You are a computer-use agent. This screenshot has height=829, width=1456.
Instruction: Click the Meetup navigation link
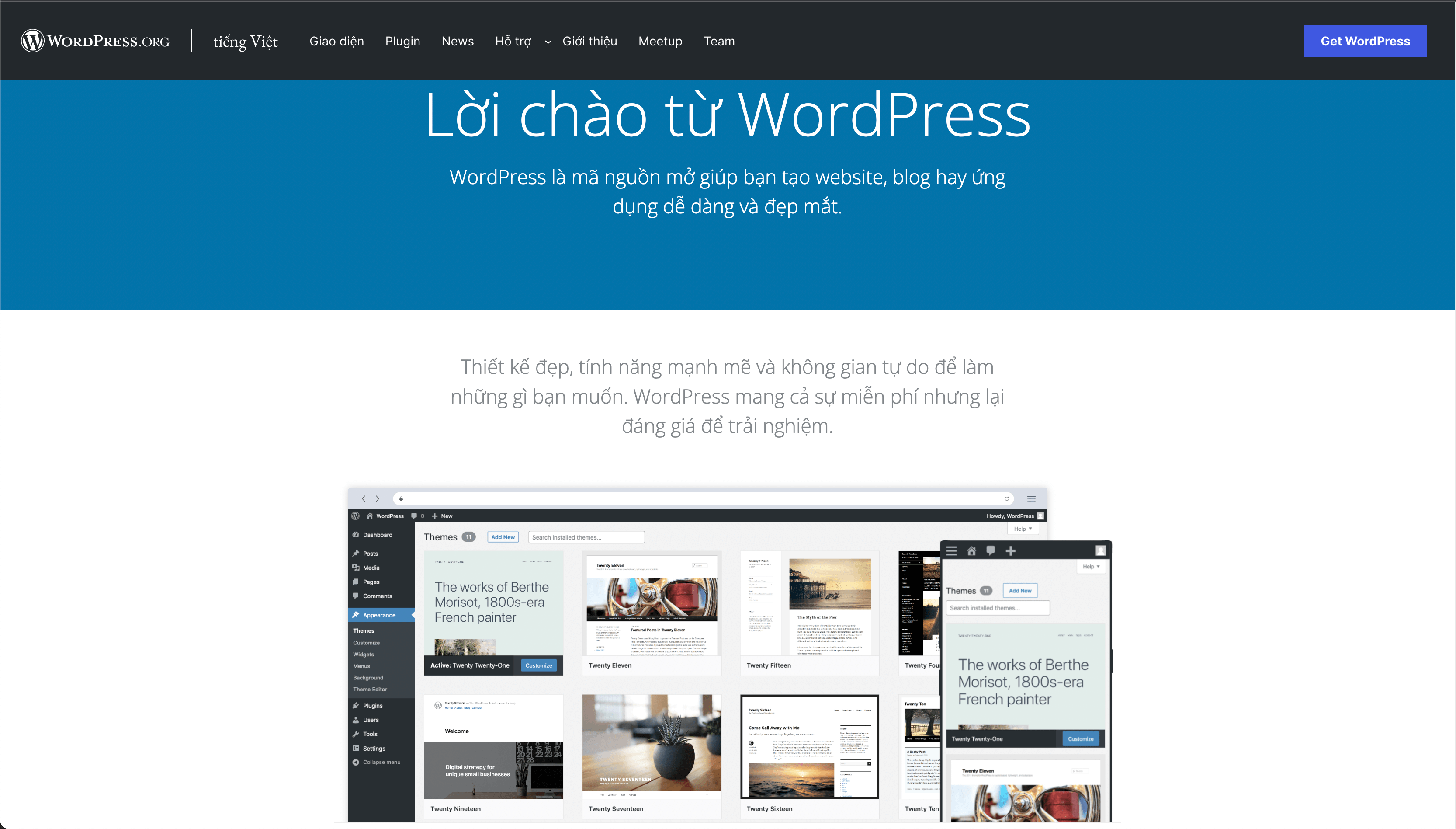[660, 41]
